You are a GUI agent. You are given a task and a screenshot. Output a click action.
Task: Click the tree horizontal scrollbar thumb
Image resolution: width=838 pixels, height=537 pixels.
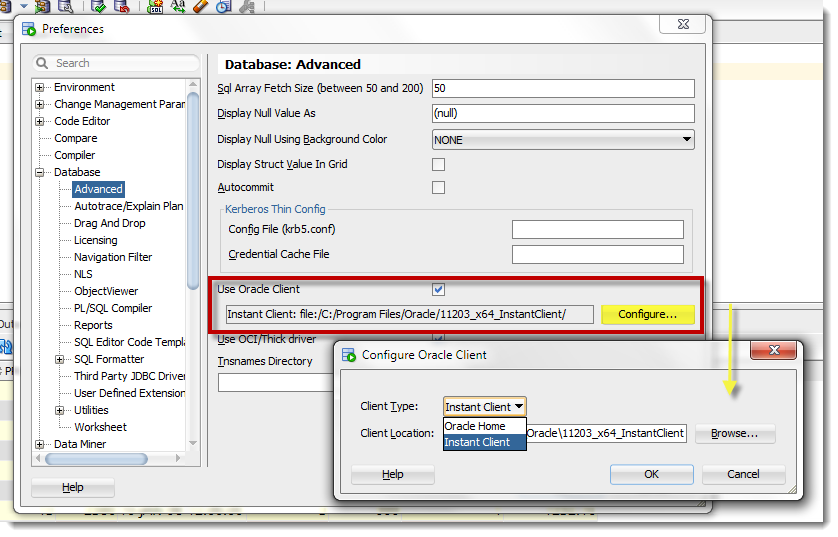tap(96, 459)
